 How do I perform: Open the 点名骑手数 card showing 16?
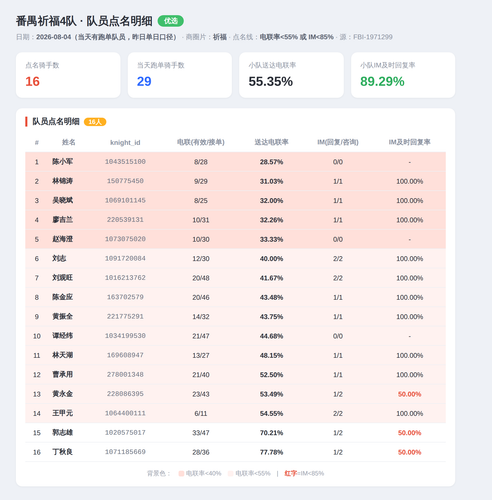point(68,75)
